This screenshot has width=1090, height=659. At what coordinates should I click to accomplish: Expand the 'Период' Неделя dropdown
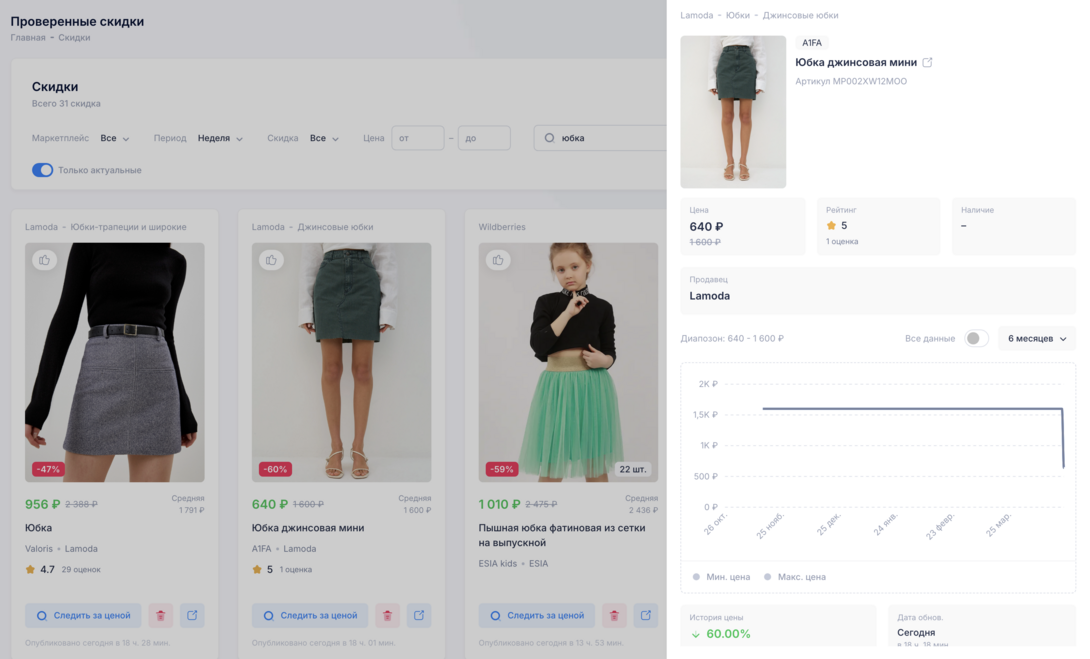coord(220,138)
